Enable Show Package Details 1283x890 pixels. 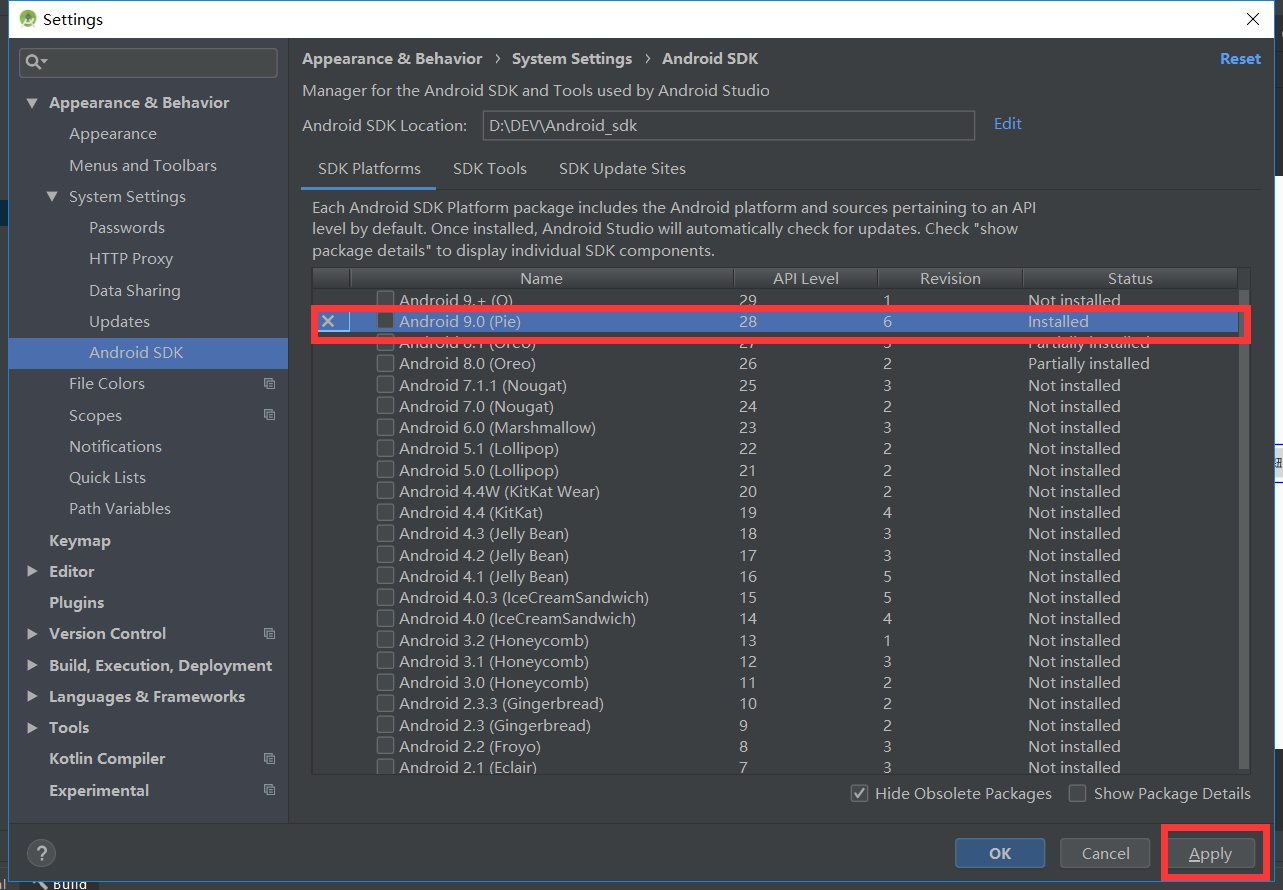tap(1077, 793)
